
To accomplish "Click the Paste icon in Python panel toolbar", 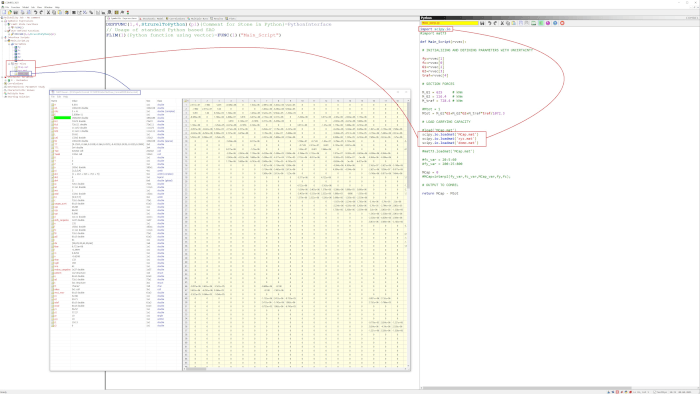I will click(513, 23).
